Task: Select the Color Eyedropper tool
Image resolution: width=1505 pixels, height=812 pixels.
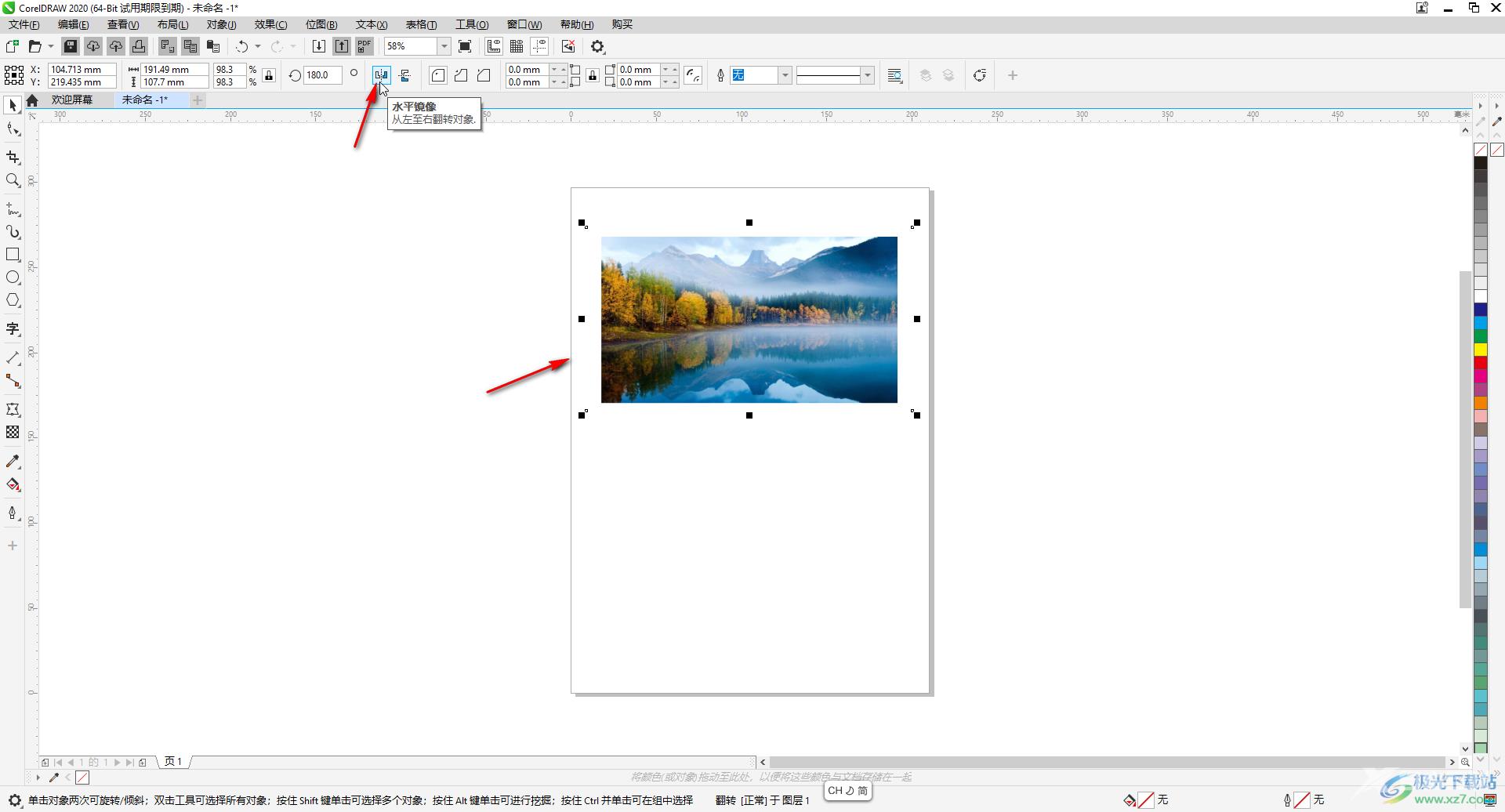Action: (x=13, y=462)
